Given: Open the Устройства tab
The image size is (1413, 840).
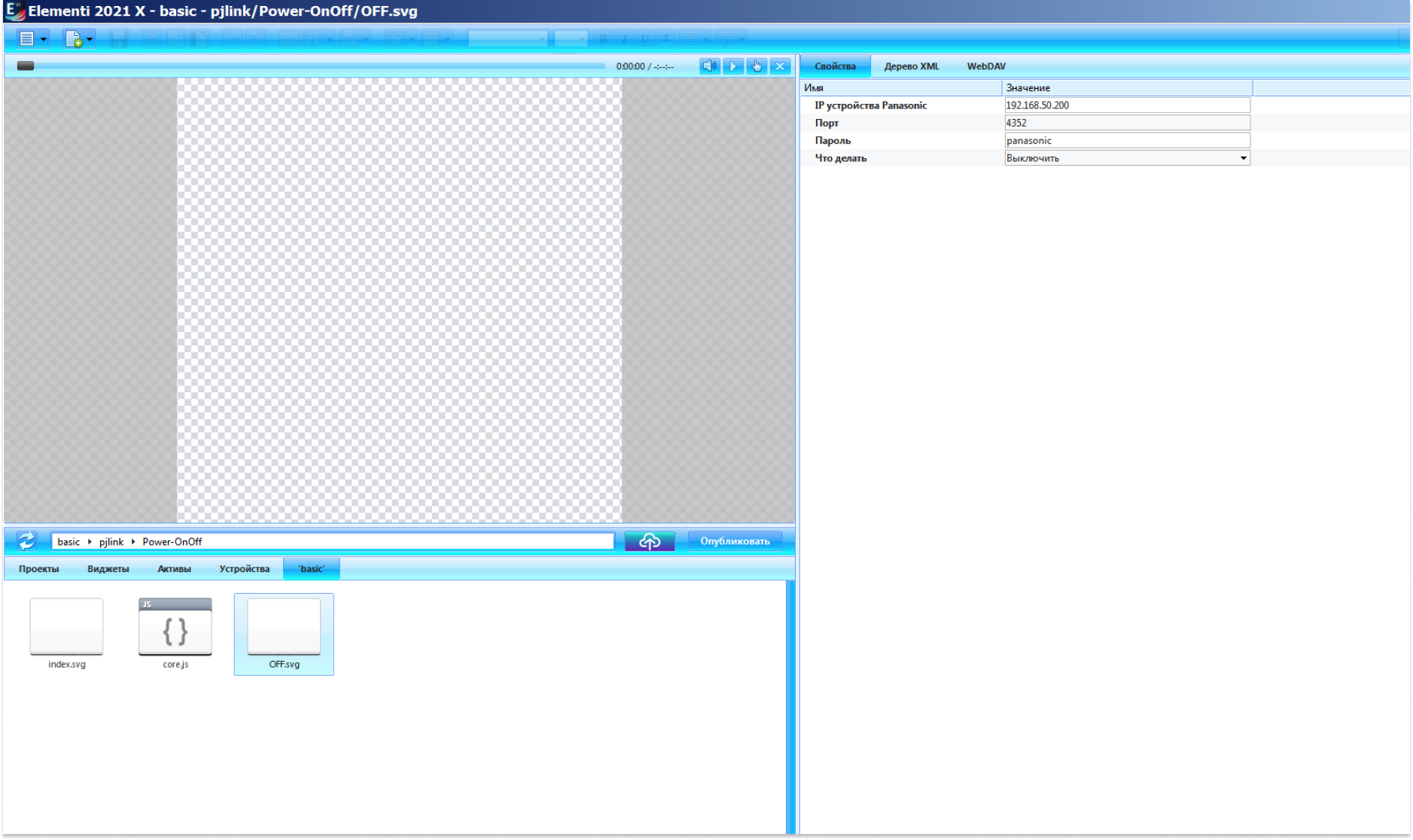Looking at the screenshot, I should click(x=245, y=569).
